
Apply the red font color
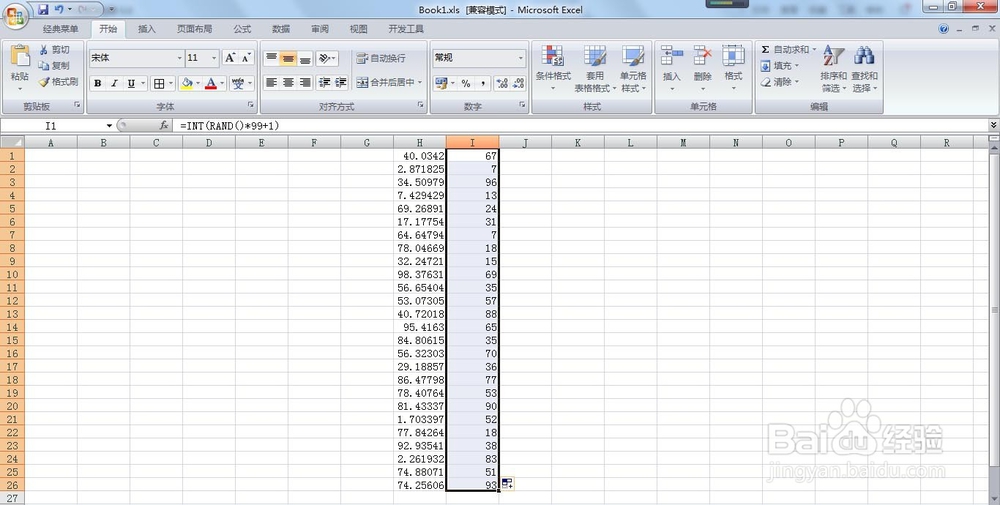coord(211,84)
